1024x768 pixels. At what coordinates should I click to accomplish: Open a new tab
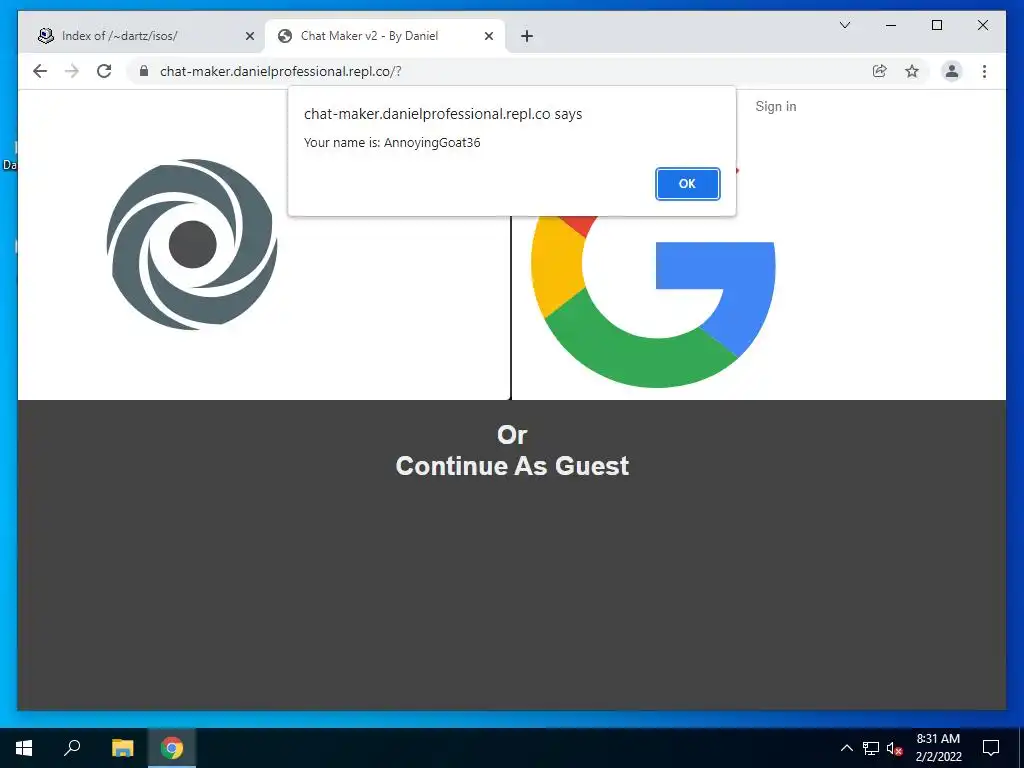pos(527,37)
